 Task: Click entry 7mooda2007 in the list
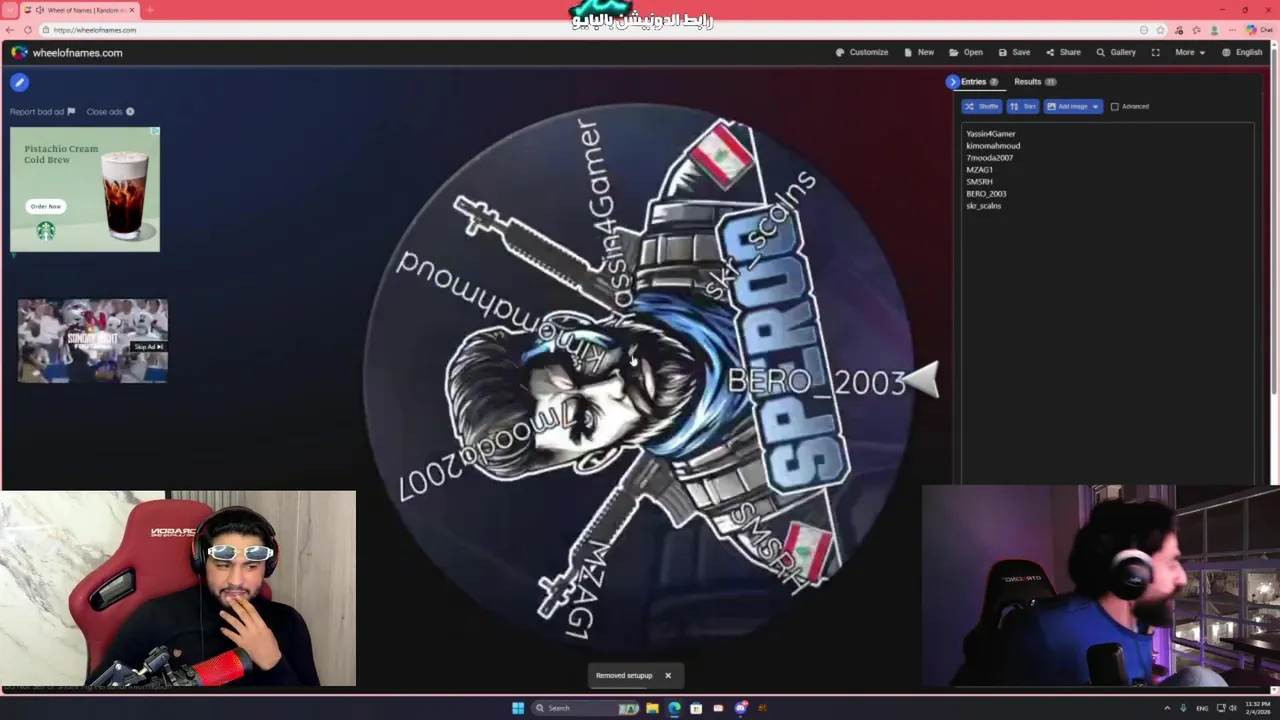pyautogui.click(x=989, y=158)
